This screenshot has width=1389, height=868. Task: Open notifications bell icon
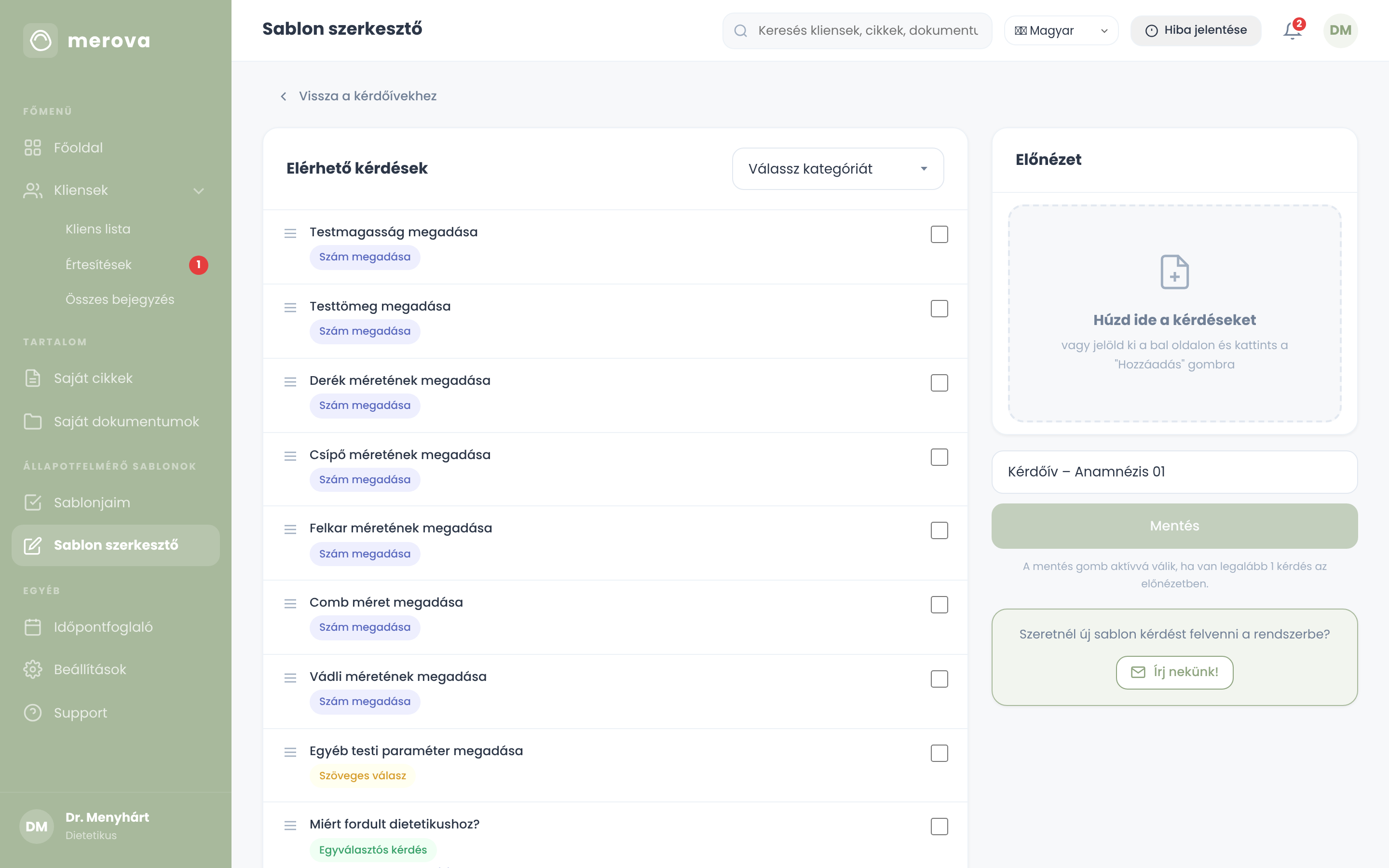tap(1292, 30)
